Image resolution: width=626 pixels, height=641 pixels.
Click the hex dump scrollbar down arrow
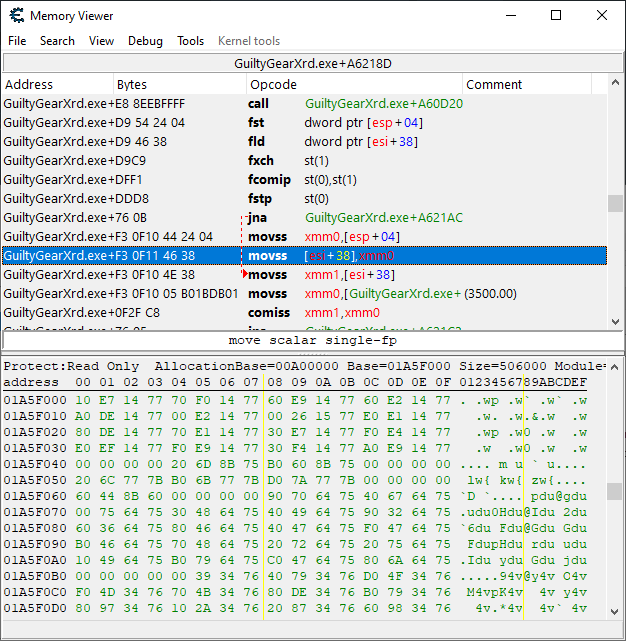(x=616, y=611)
